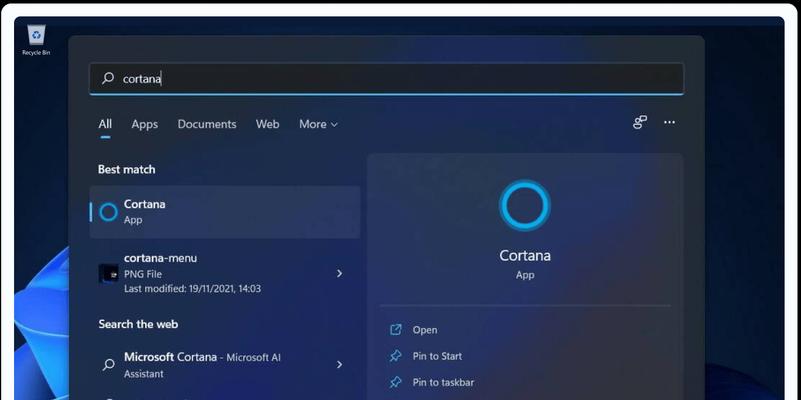
Task: Switch to the All tab
Action: [105, 124]
